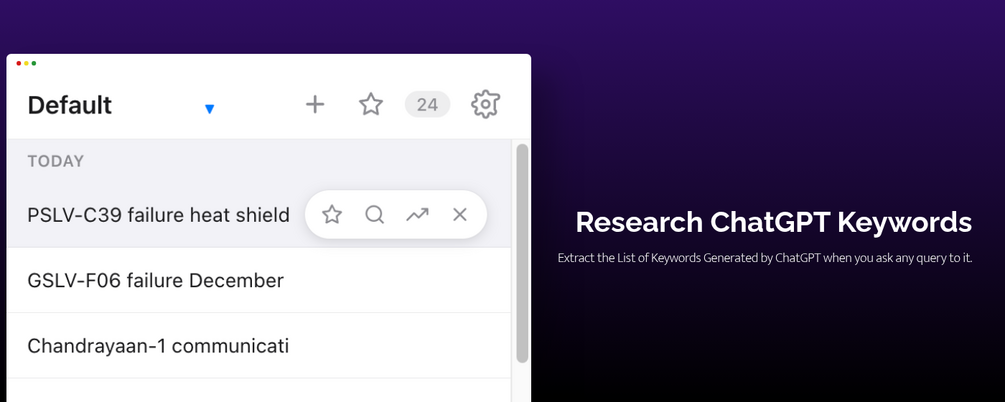Viewport: 1005px width, 402px height.
Task: Open settings with the gear icon
Action: [x=485, y=104]
